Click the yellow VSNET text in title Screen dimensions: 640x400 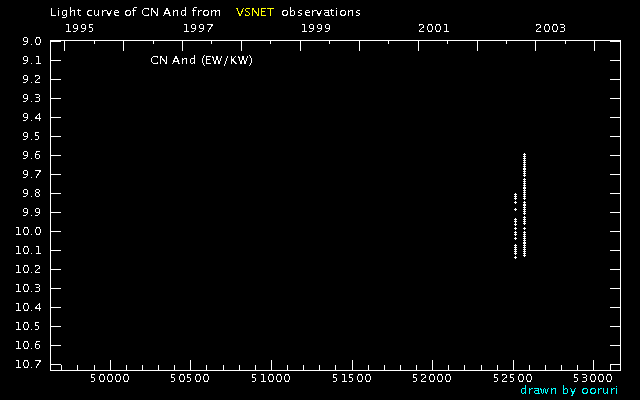coord(255,12)
